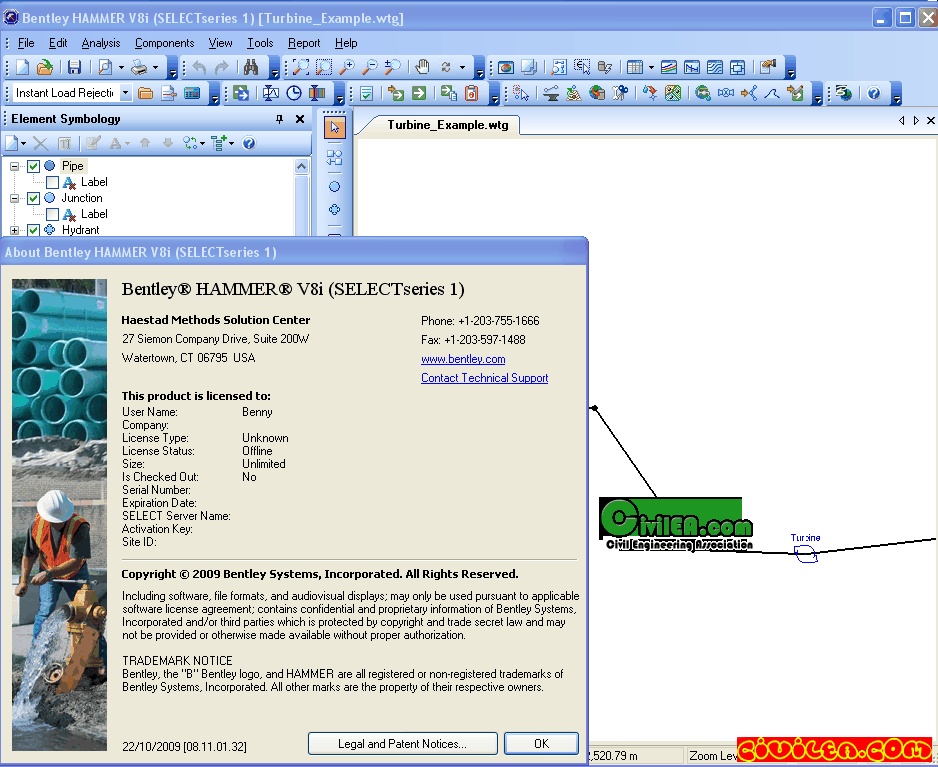The image size is (938, 767).
Task: Open the New symbology dropdown arrow in Element Symbology
Action: point(23,143)
